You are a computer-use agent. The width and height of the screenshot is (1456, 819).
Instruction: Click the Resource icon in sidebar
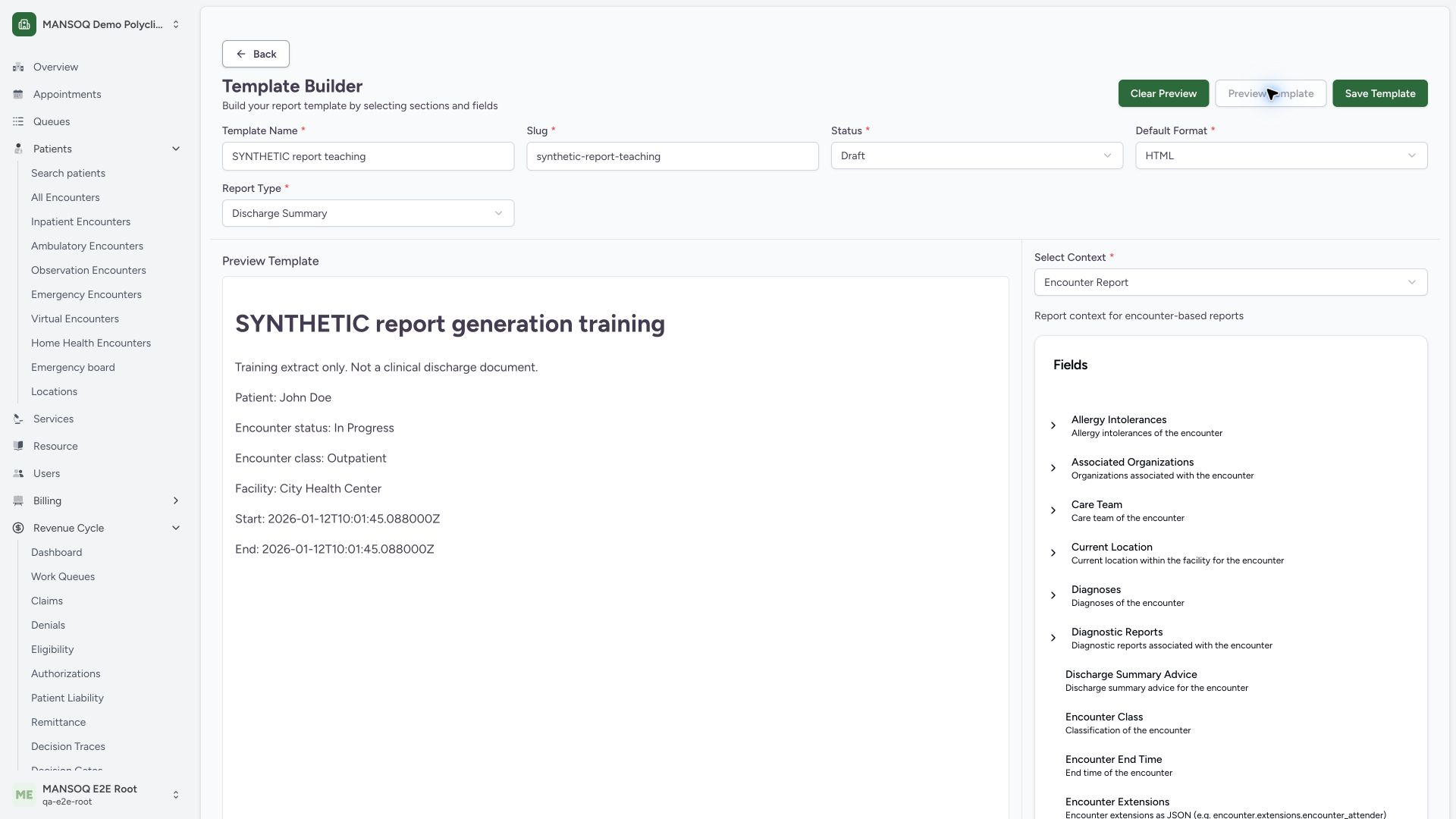tap(18, 446)
